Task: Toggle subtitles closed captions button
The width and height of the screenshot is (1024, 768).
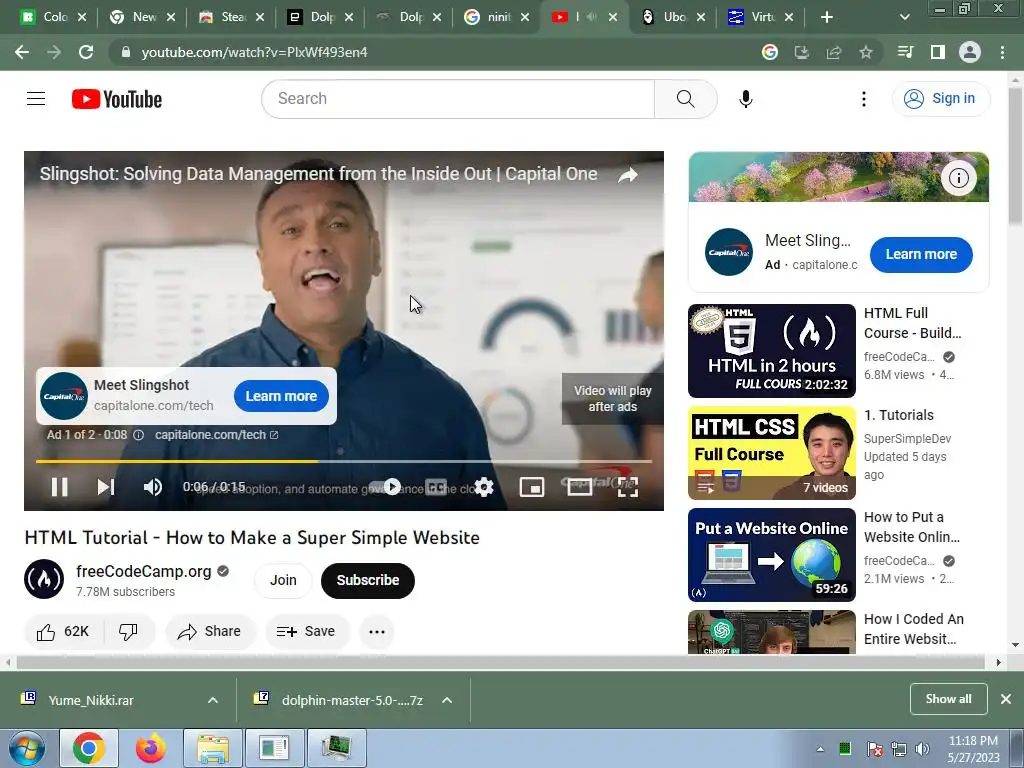Action: [x=436, y=487]
